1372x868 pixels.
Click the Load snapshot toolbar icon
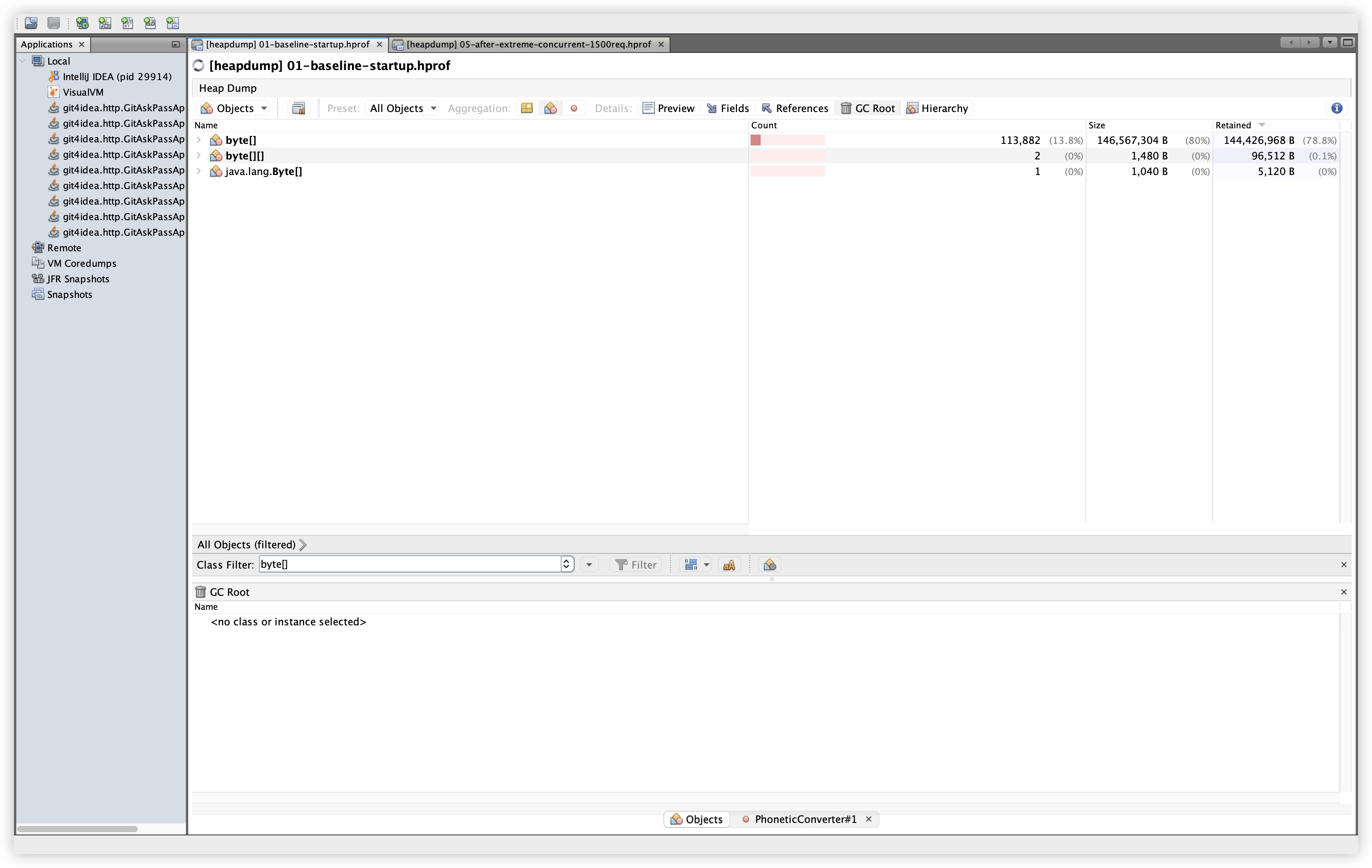click(x=31, y=23)
